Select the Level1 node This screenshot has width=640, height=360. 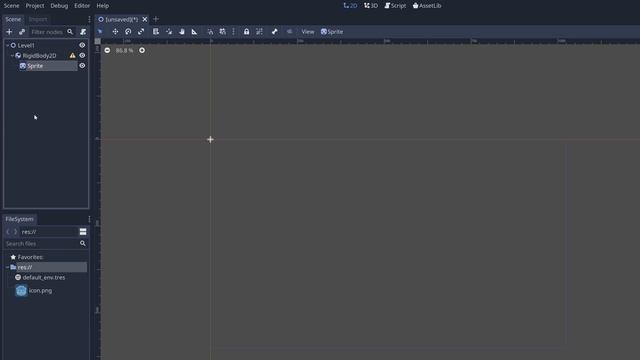pos(26,45)
